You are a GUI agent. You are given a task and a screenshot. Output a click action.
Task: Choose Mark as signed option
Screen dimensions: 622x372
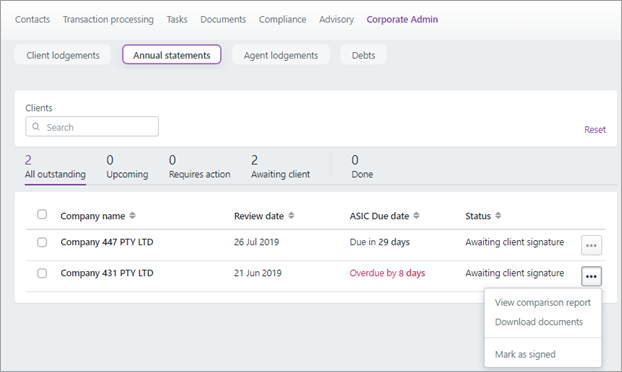(525, 355)
